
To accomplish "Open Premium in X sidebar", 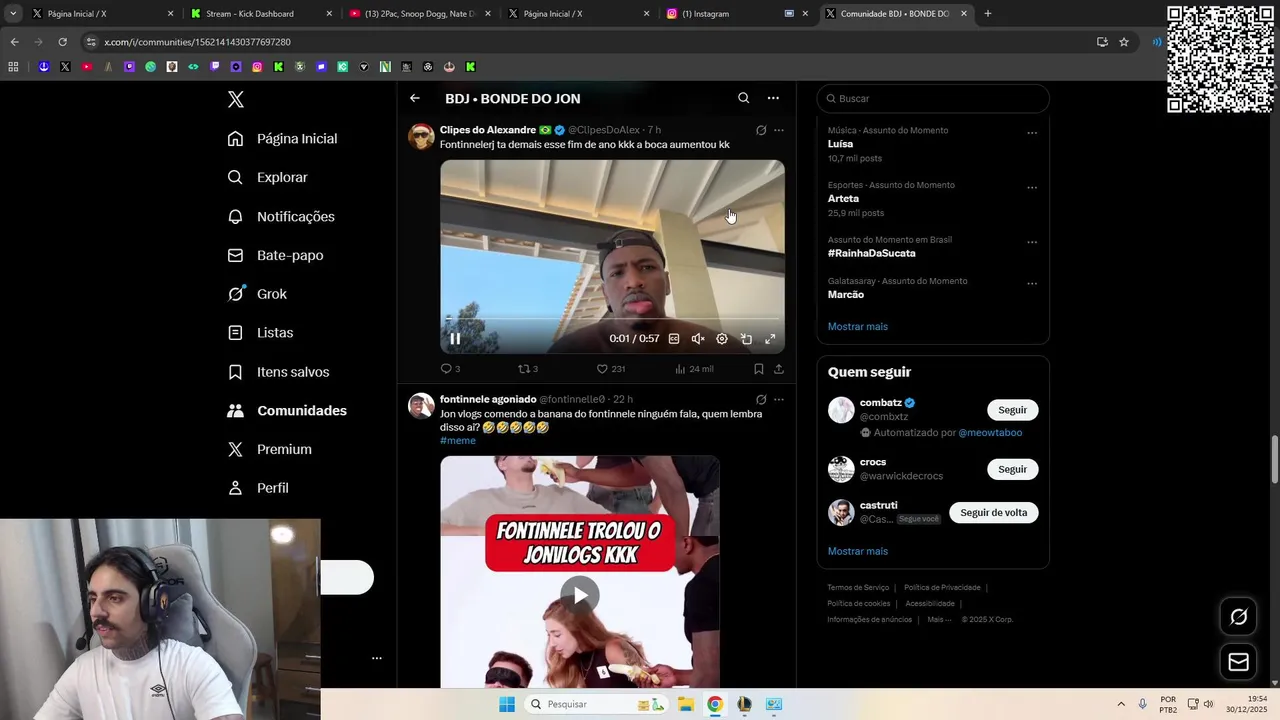I will click(269, 449).
